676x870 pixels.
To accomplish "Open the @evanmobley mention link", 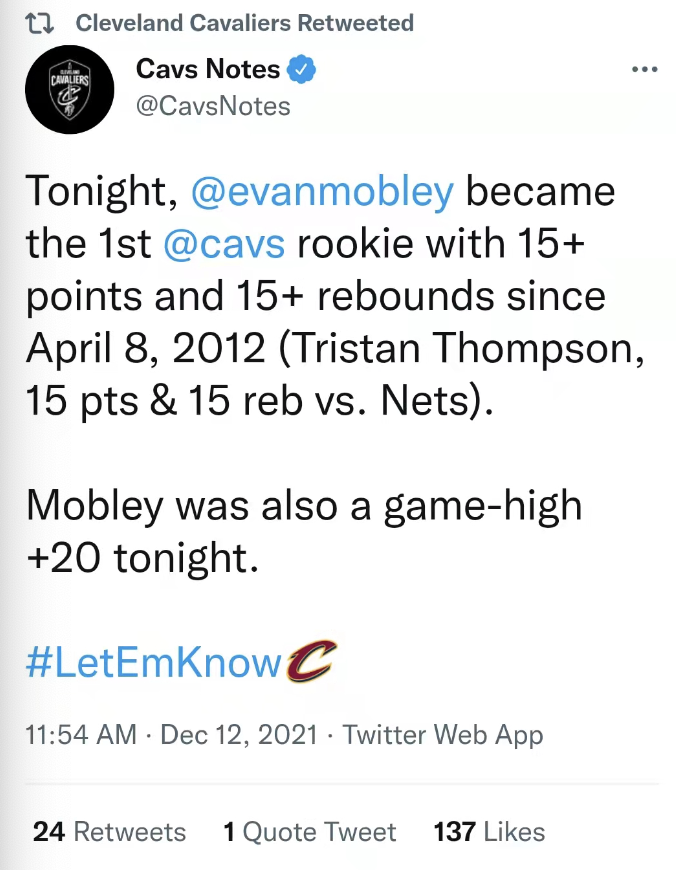I will (x=322, y=191).
